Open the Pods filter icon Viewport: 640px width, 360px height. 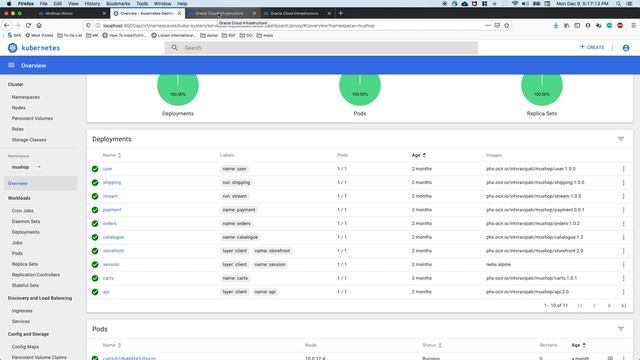(x=621, y=329)
